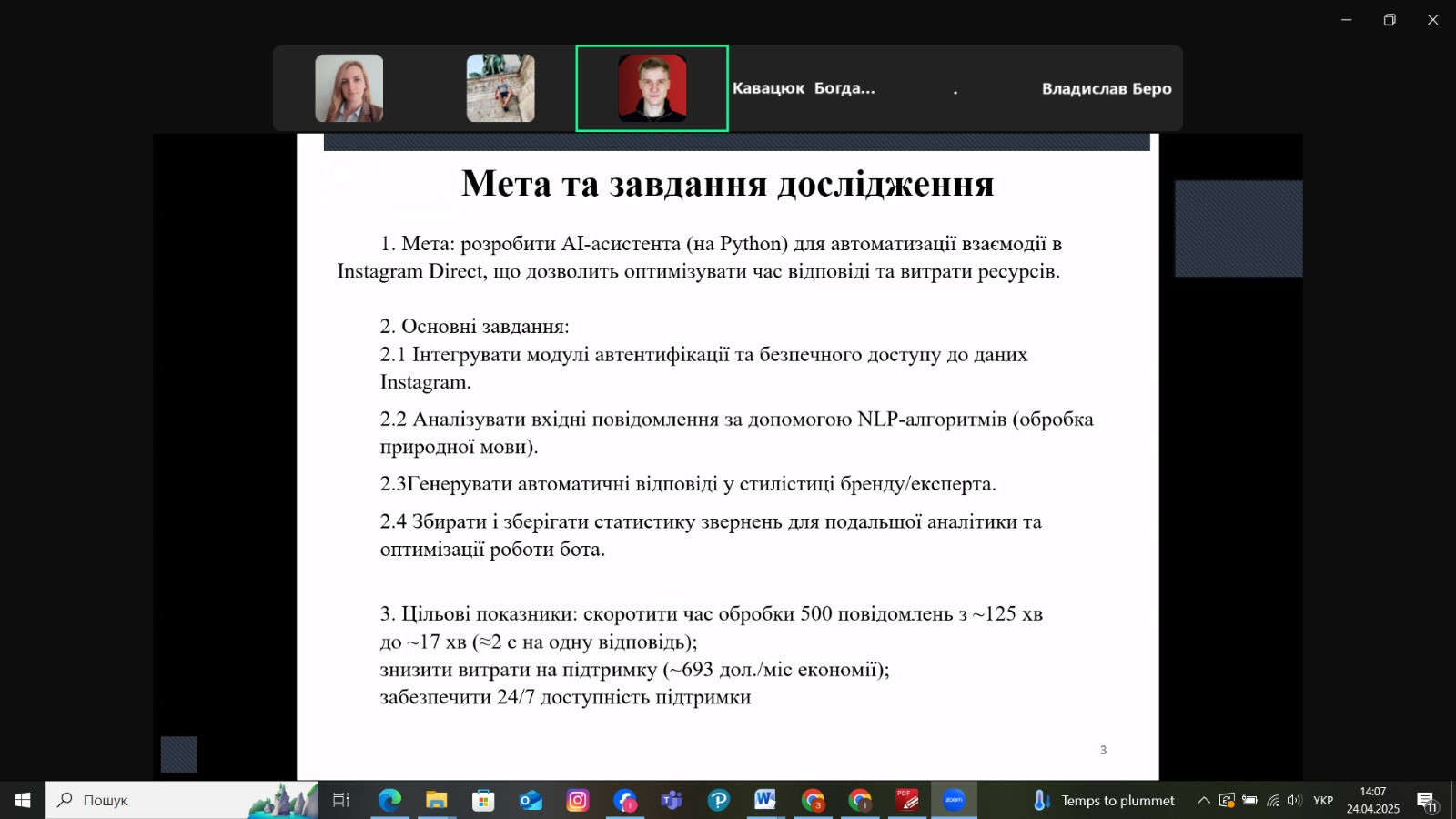Select participant tile Кавацюк Богда...
Screen dimensions: 1456x819
tap(804, 88)
